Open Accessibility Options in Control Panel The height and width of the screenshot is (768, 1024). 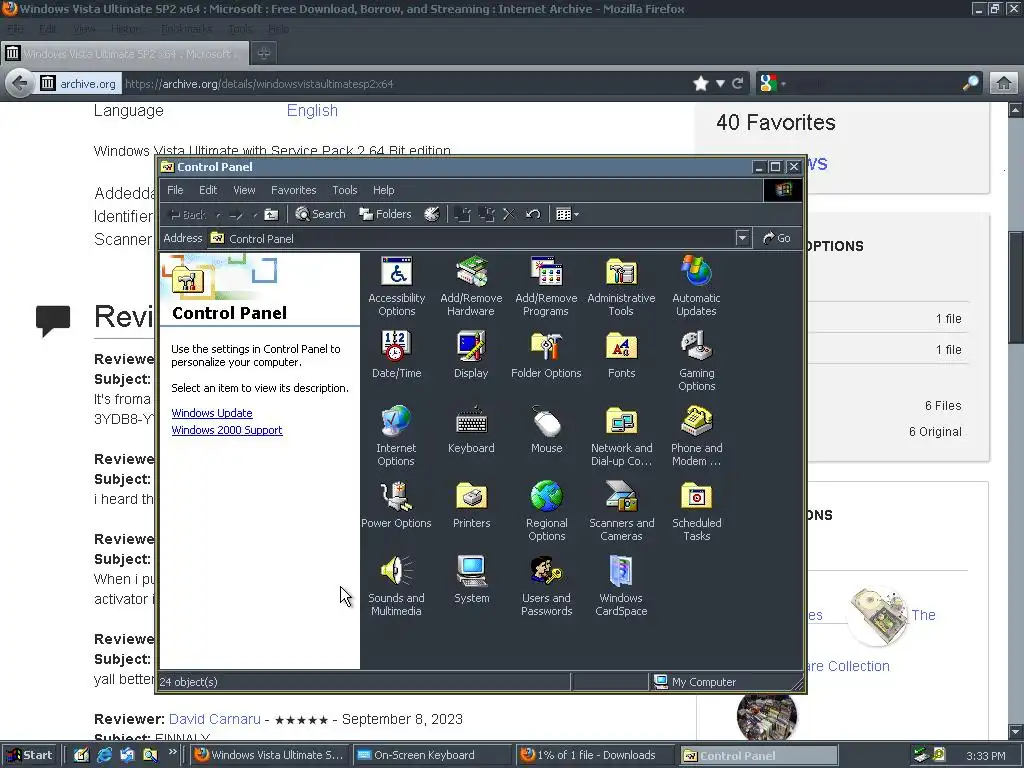[396, 287]
